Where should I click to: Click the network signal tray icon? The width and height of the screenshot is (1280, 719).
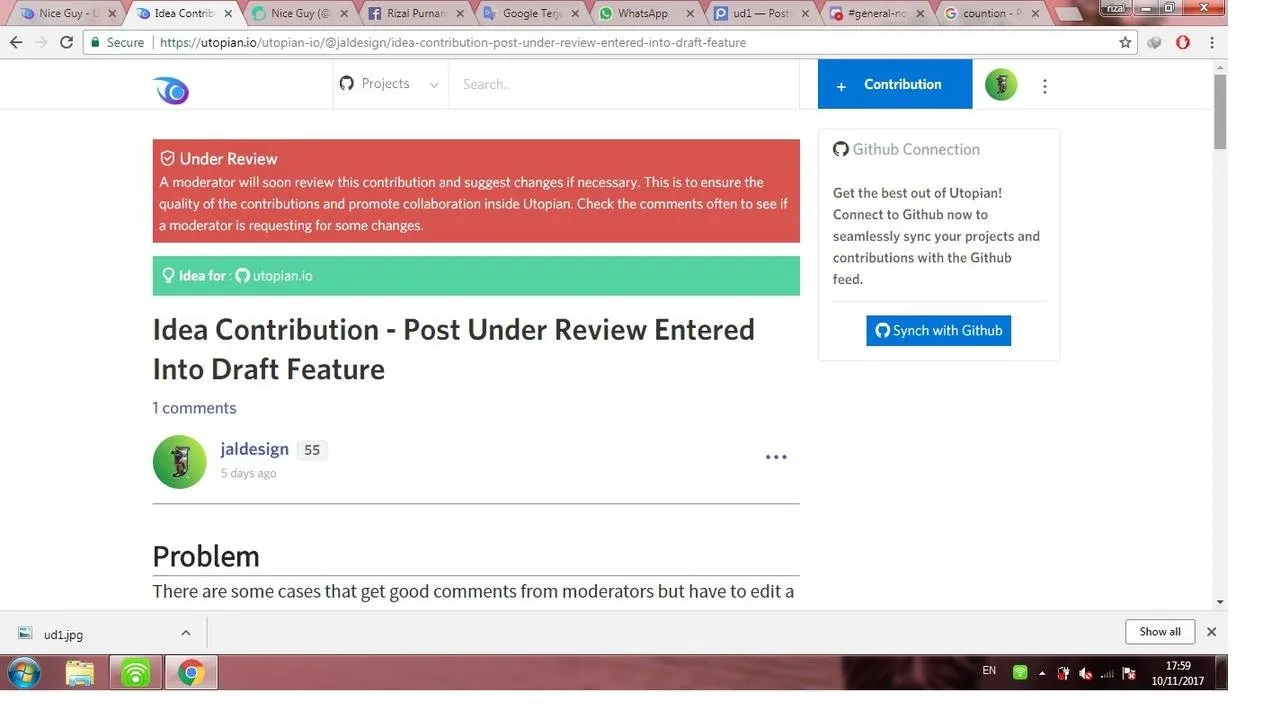(x=1107, y=673)
